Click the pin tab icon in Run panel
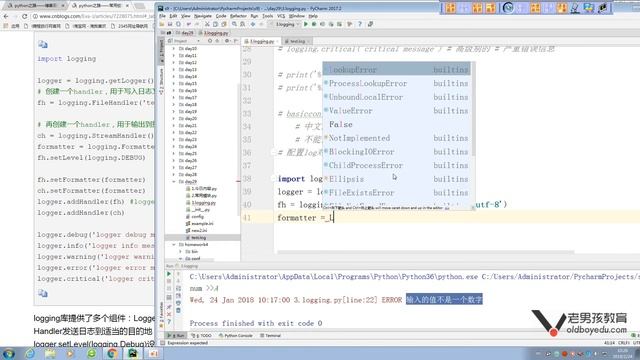Viewport: 640px width, 360px height. [x=169, y=307]
